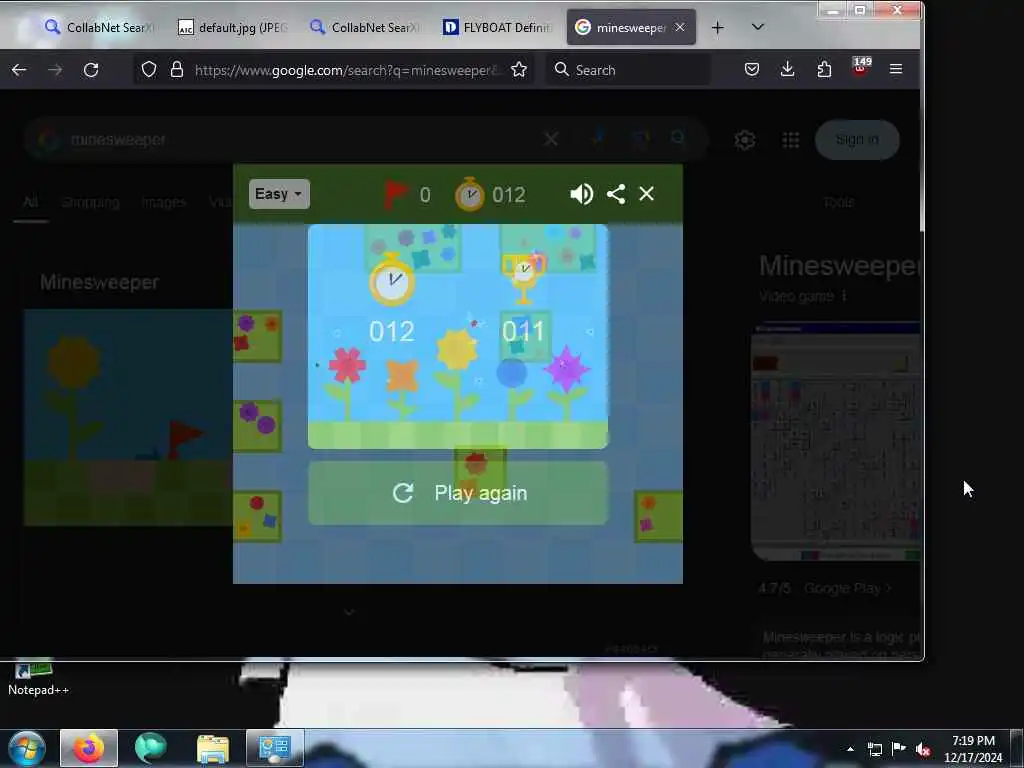The image size is (1024, 768).
Task: Click the extension icon with 149 badge
Action: pos(861,67)
